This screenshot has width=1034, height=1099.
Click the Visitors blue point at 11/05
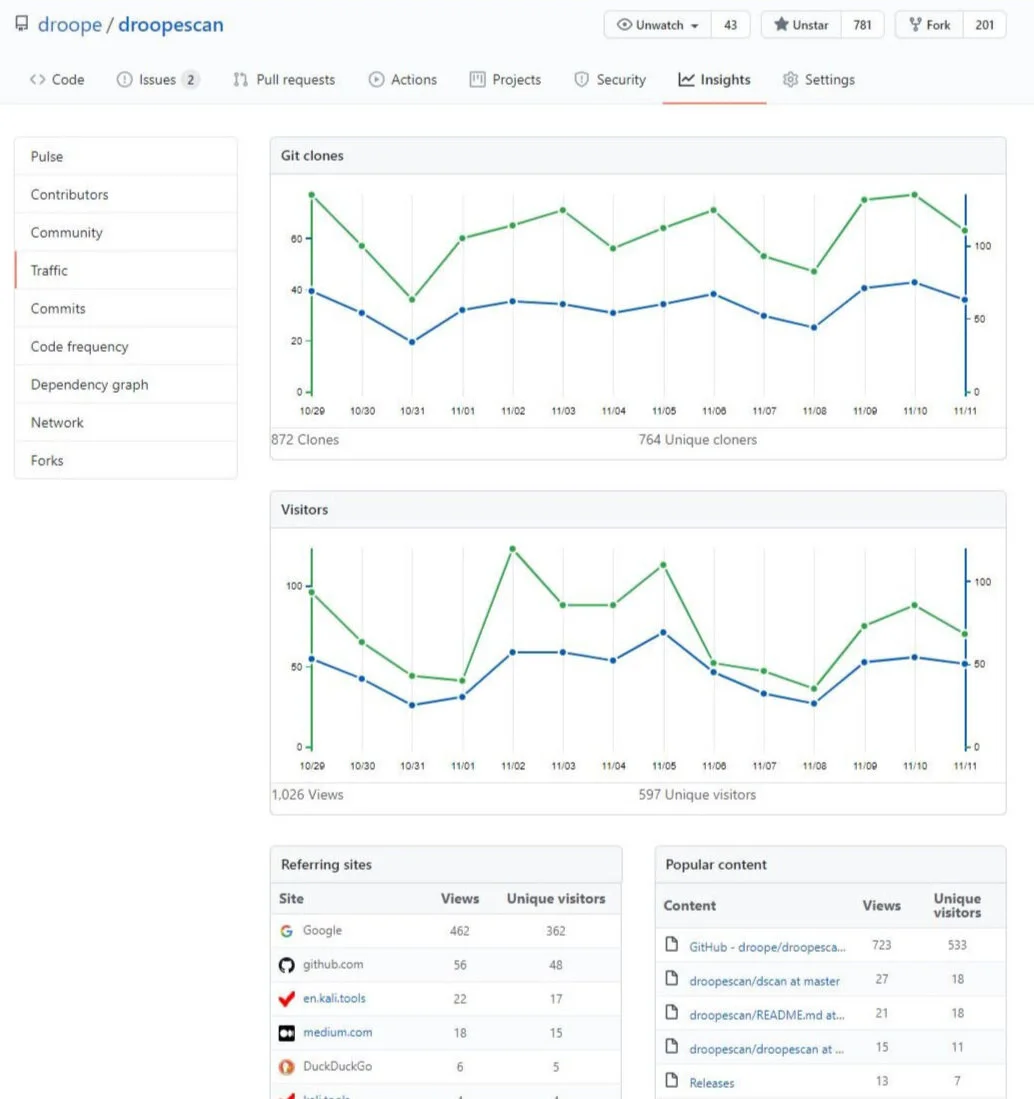point(663,632)
